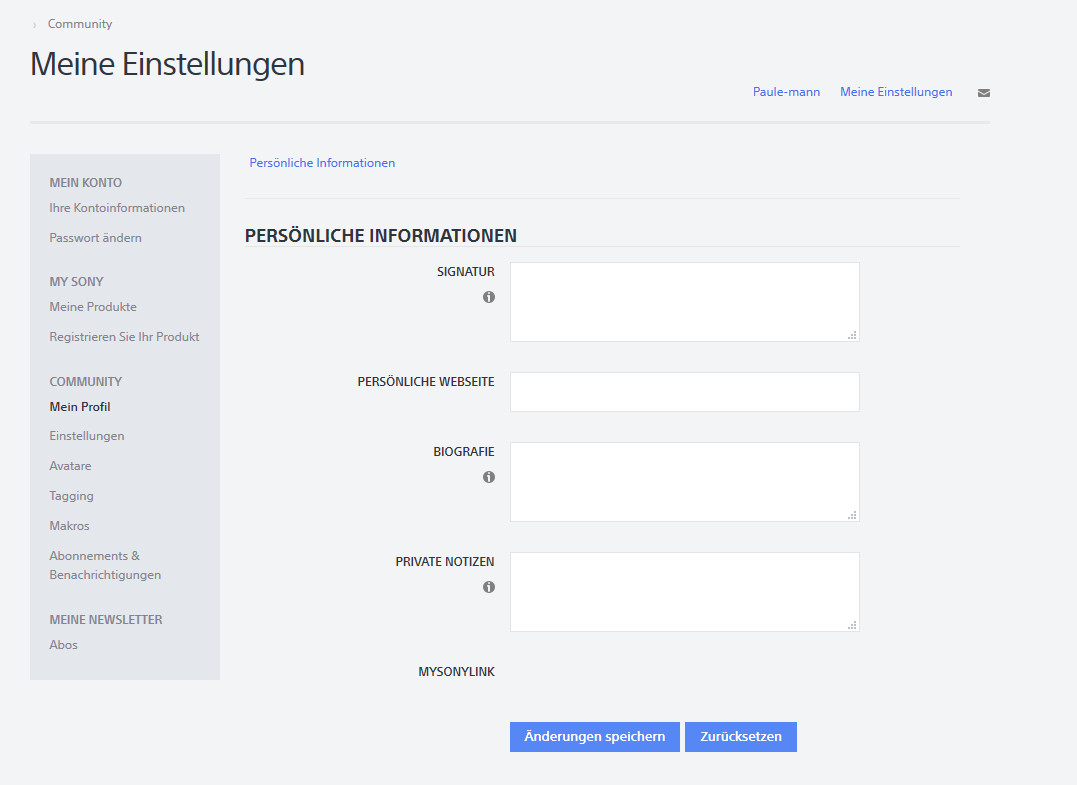This screenshot has height=785, width=1077.
Task: Click the Signatur text area resize handle
Action: point(852,335)
